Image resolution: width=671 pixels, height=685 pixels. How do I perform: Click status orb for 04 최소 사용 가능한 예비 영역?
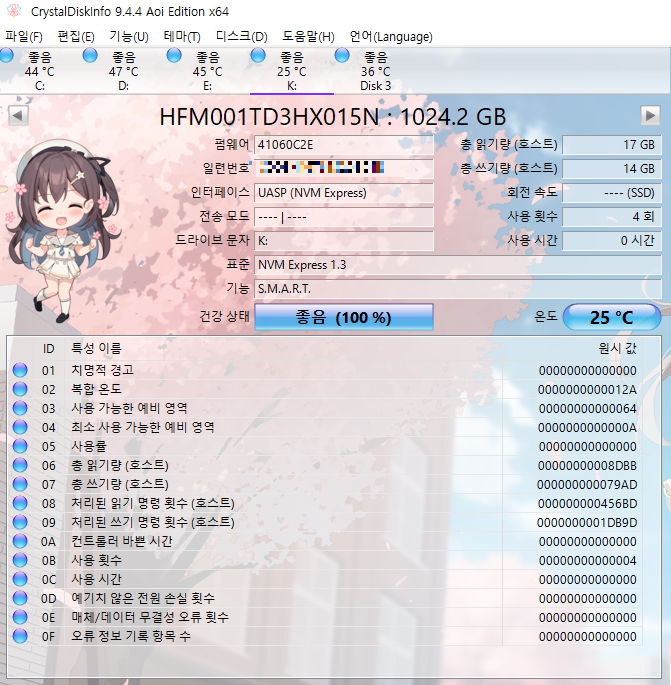coord(20,427)
